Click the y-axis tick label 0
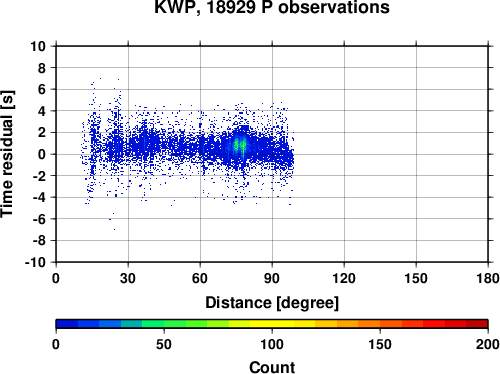 (42, 154)
